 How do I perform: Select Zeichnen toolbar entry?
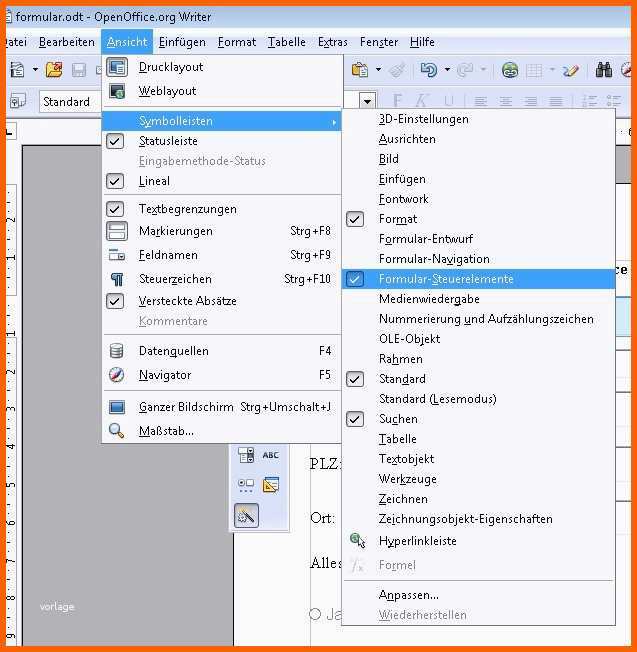pos(478,499)
